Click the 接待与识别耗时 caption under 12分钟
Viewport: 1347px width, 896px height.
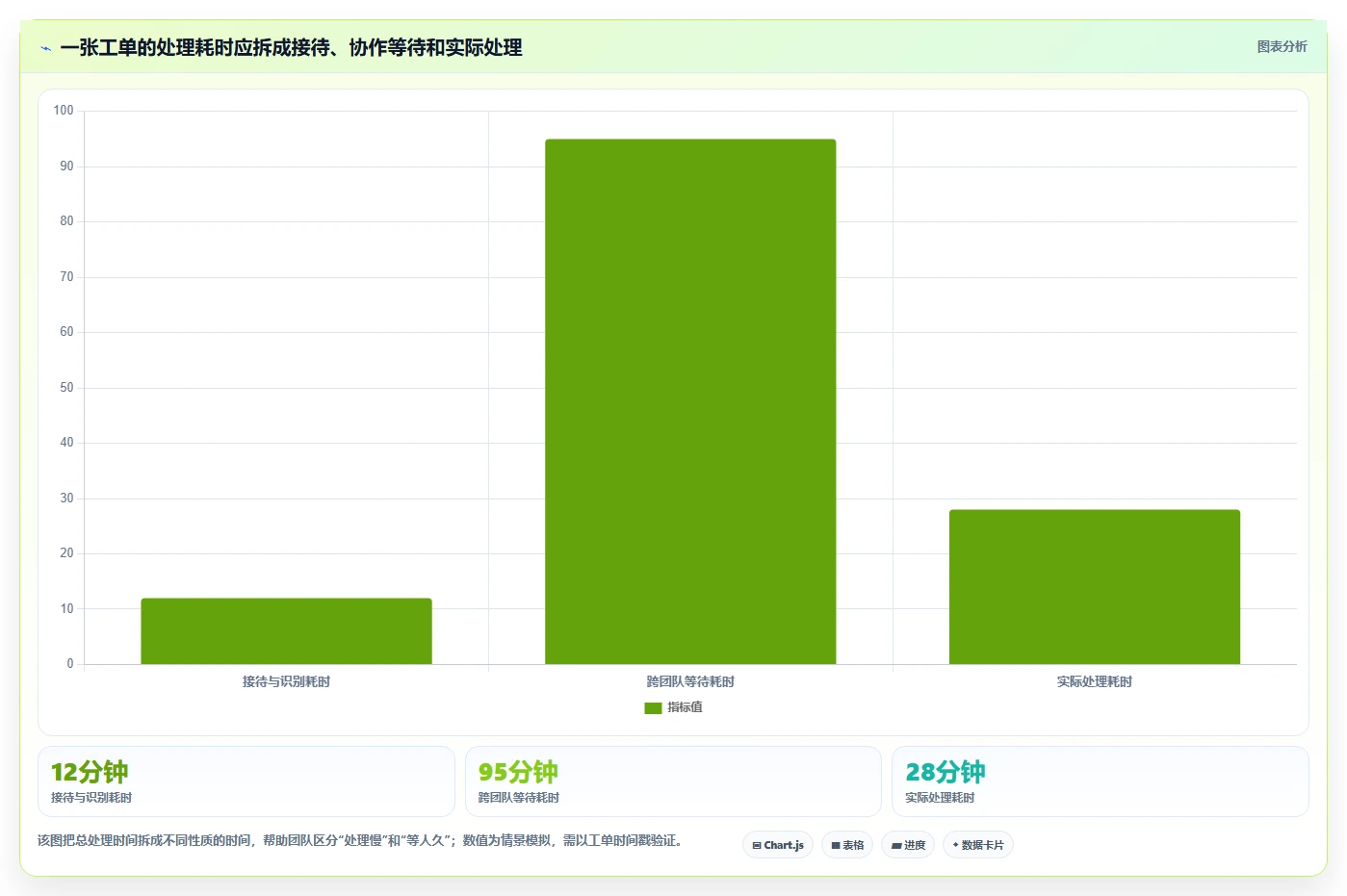91,798
